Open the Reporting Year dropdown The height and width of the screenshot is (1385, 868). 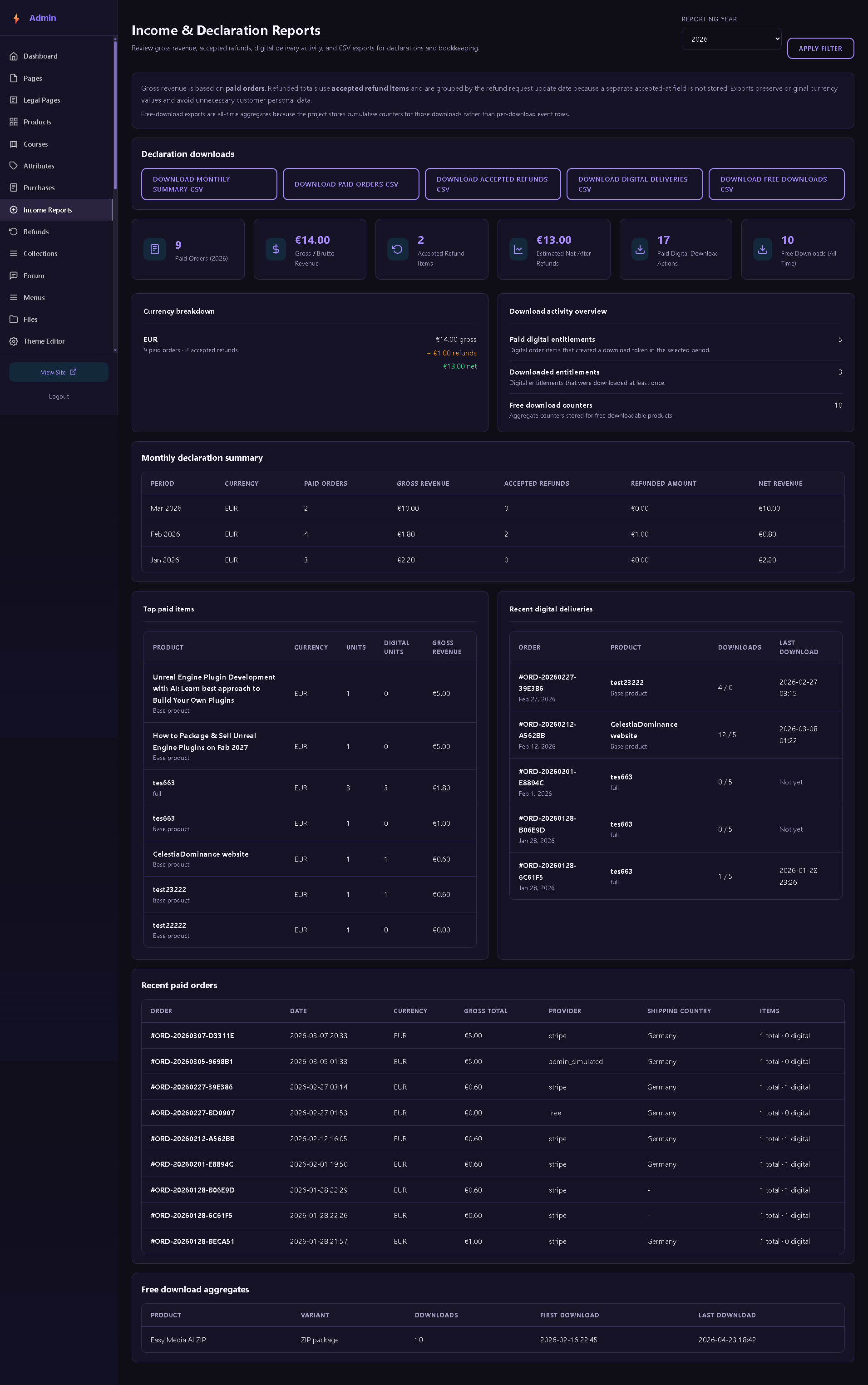point(731,39)
